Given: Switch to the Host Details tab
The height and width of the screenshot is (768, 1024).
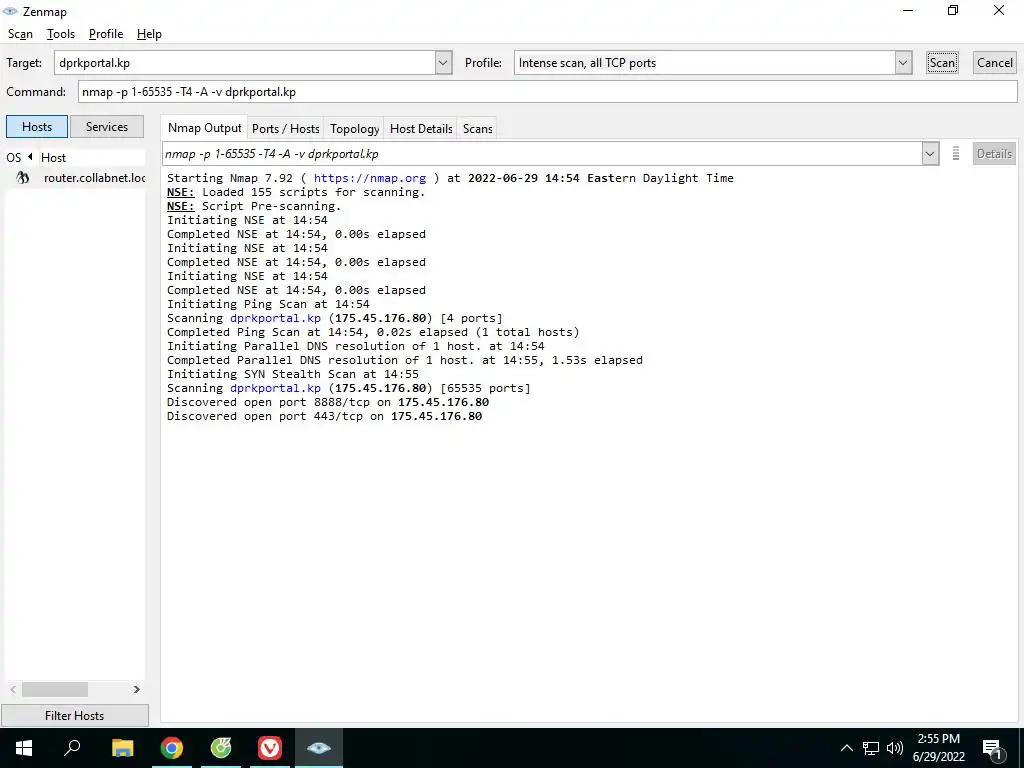Looking at the screenshot, I should [421, 129].
